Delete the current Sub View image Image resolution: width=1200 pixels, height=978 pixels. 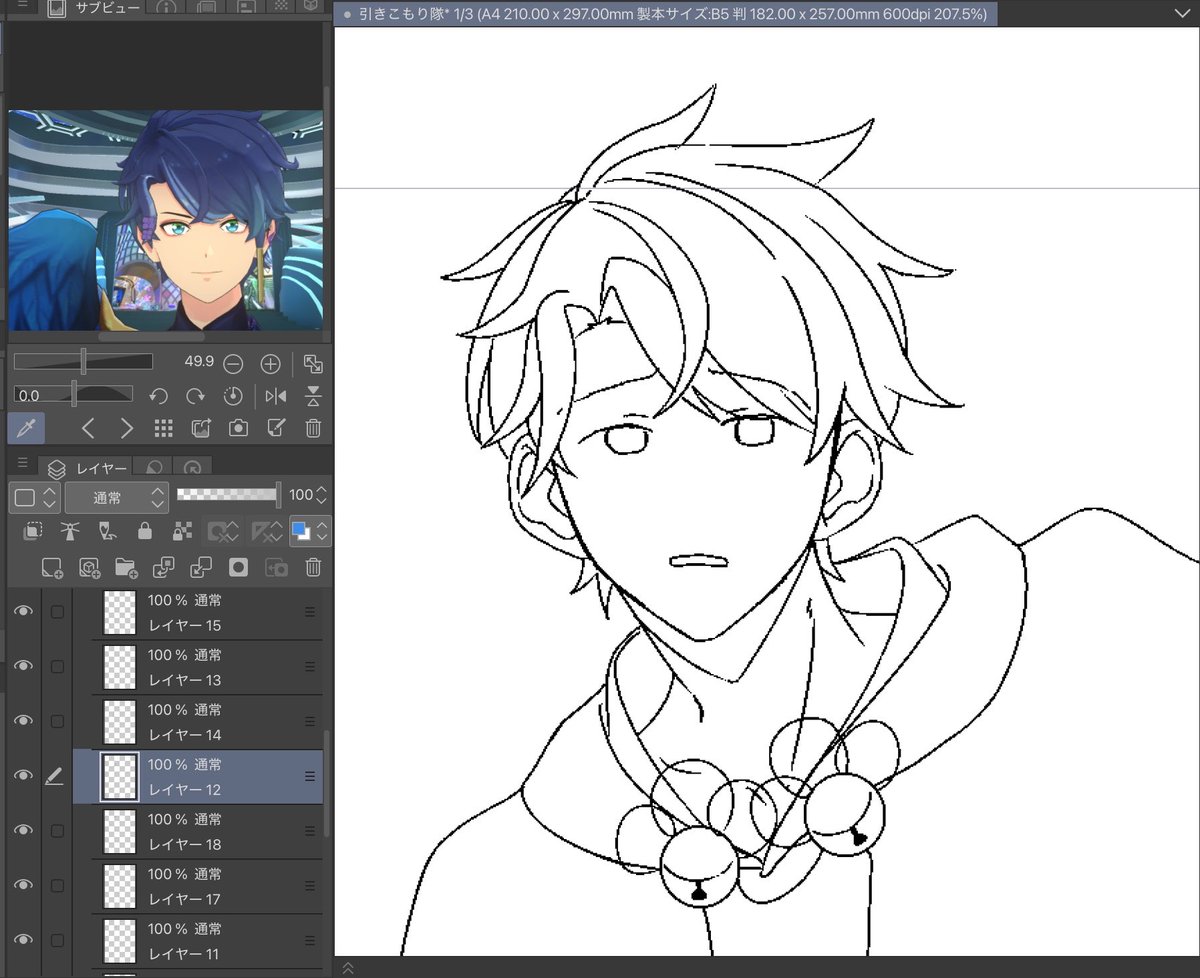[313, 428]
